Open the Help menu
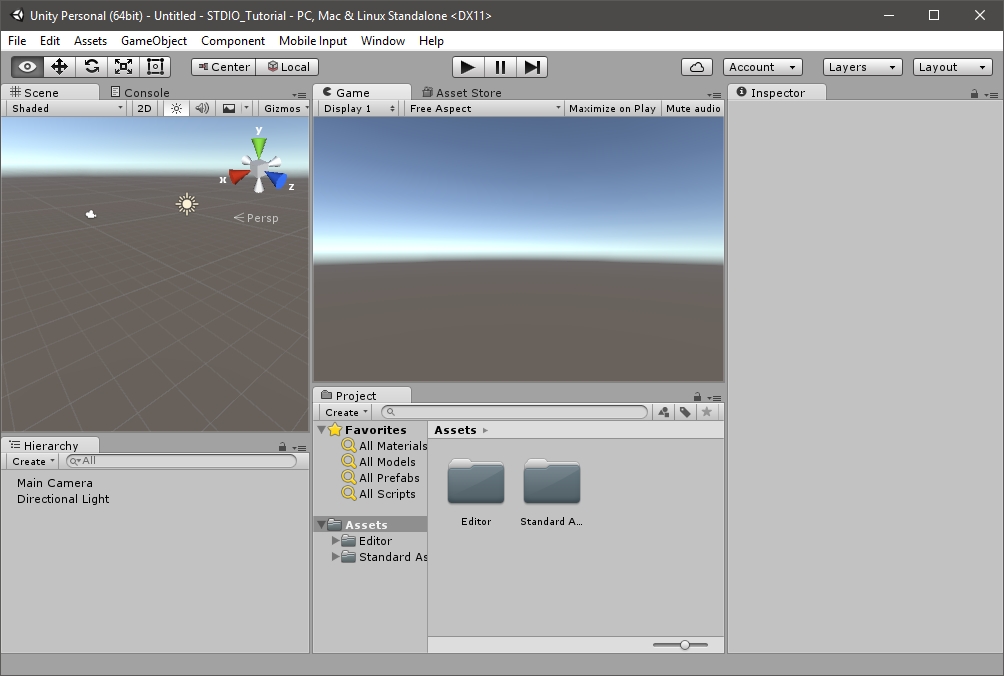Image resolution: width=1004 pixels, height=676 pixels. tap(432, 40)
